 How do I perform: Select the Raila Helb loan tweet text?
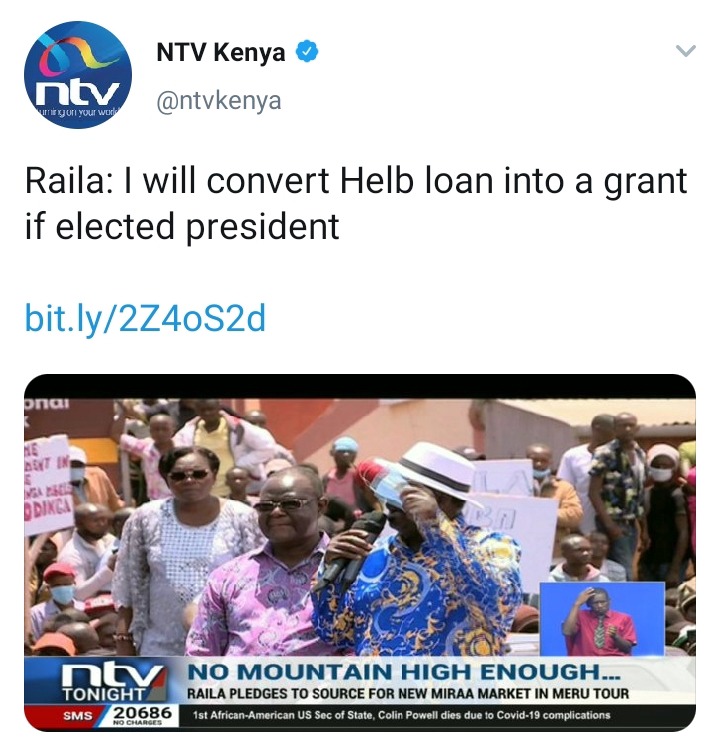tap(356, 203)
